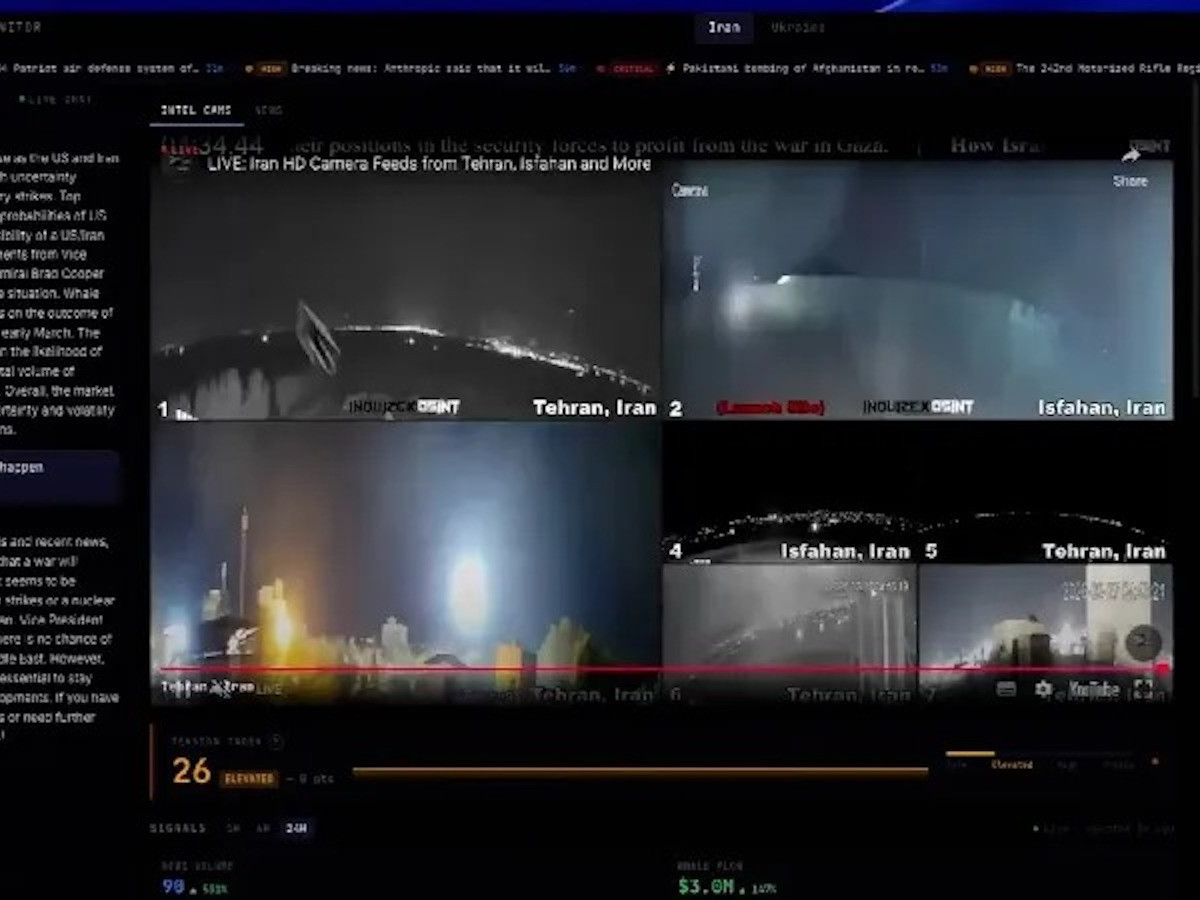The height and width of the screenshot is (900, 1200).
Task: Switch to the Iran tab
Action: [x=724, y=28]
